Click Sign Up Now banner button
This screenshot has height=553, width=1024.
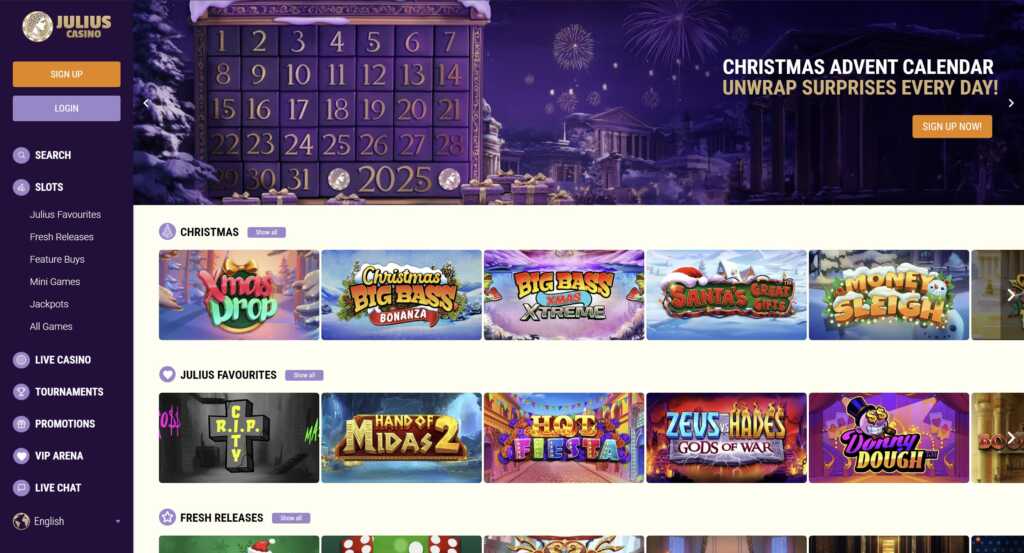[952, 127]
